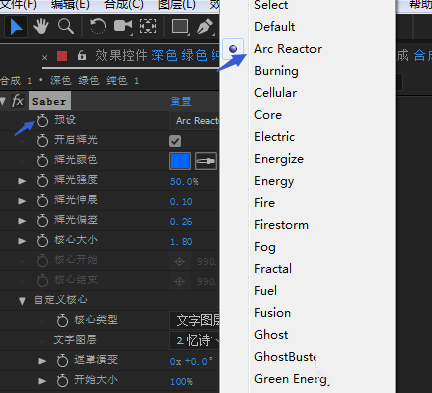The image size is (432, 393).
Task: Choose the Fusion preset
Action: [272, 313]
